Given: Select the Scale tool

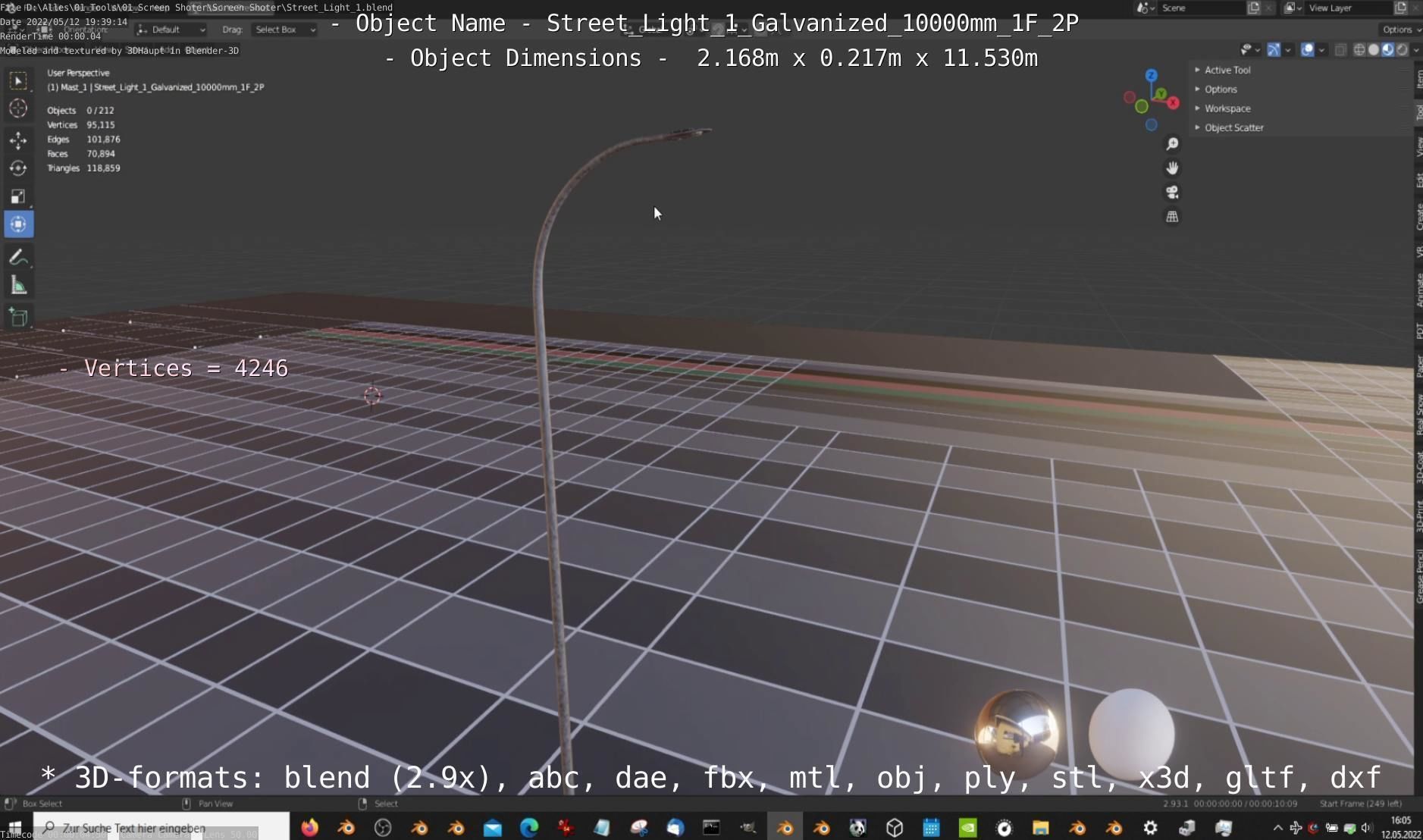Looking at the screenshot, I should click(18, 196).
